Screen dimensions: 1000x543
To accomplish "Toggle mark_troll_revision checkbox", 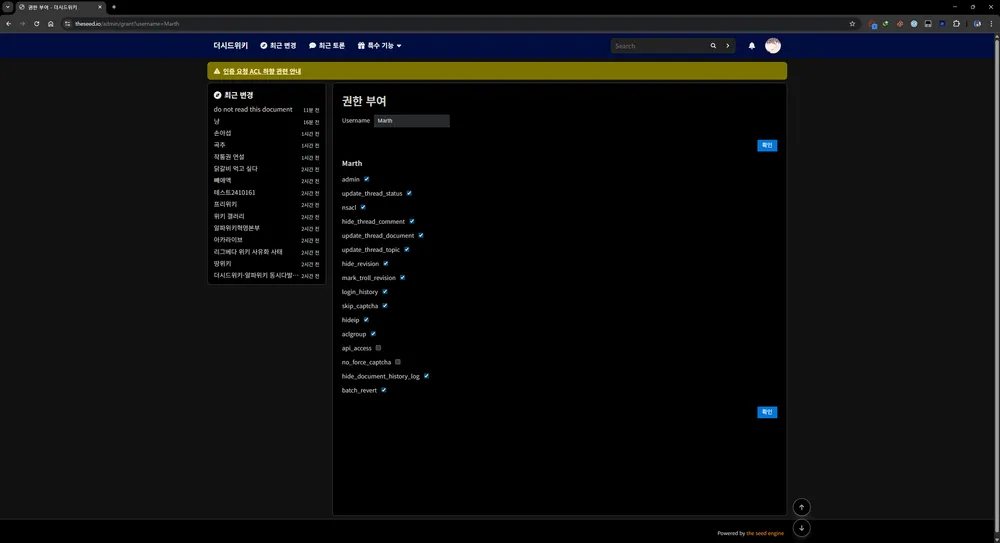I will click(402, 278).
